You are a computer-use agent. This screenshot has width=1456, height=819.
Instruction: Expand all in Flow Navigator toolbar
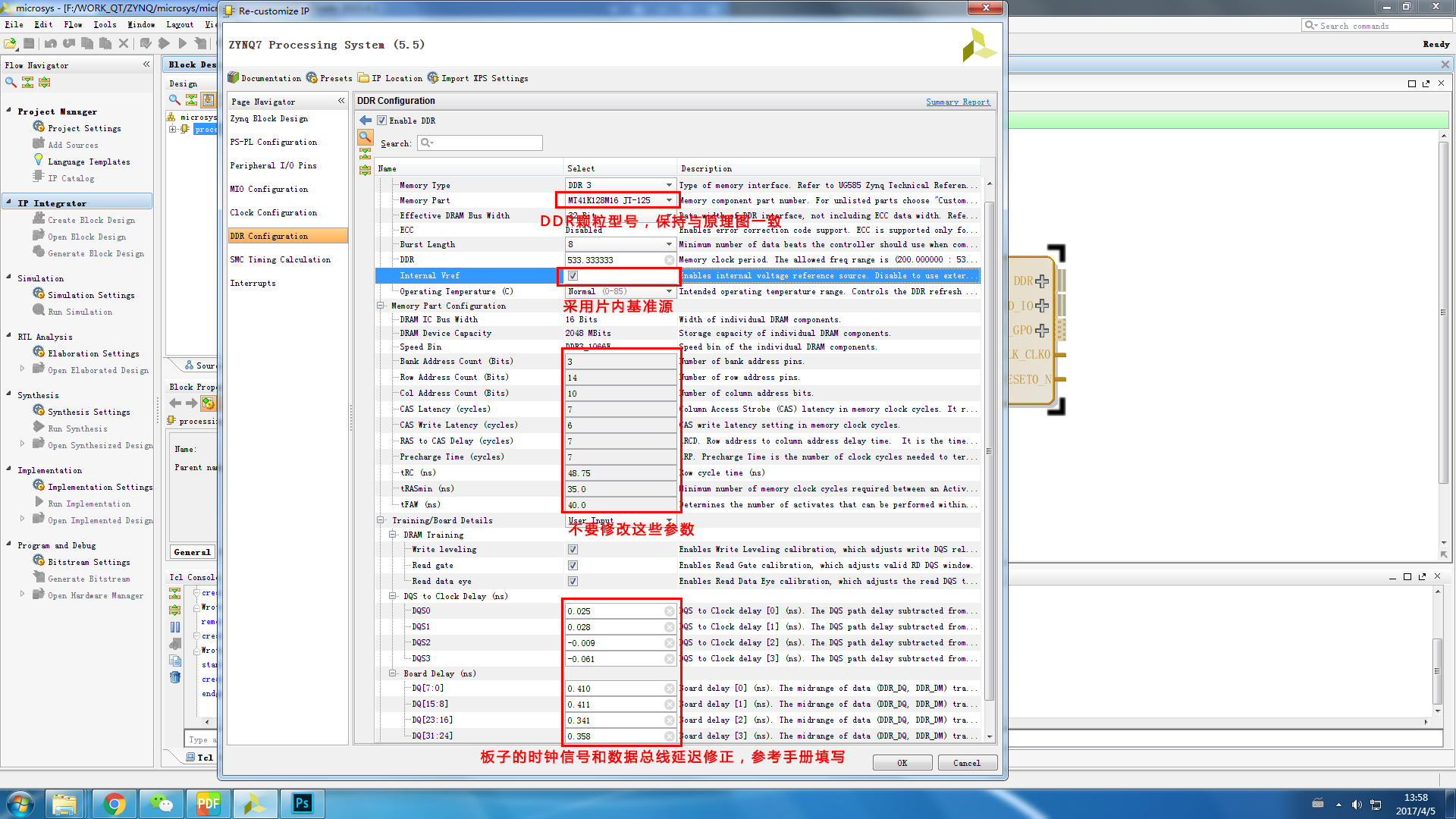(x=44, y=82)
